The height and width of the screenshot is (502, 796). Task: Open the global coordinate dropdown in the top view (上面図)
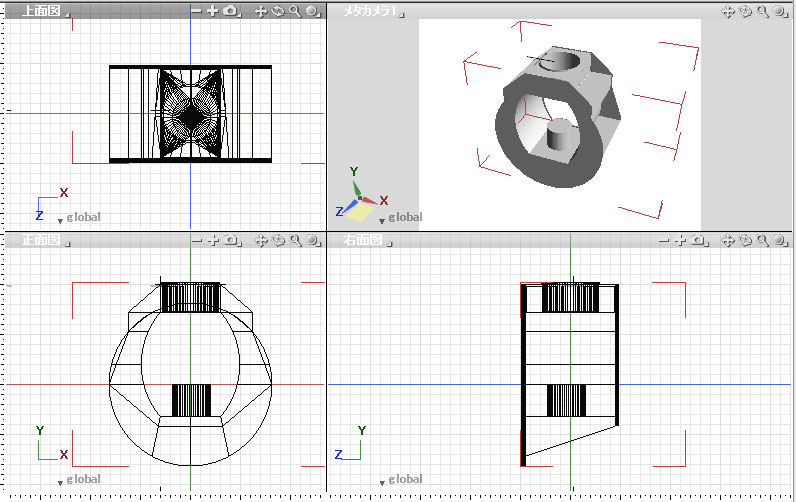coord(79,217)
